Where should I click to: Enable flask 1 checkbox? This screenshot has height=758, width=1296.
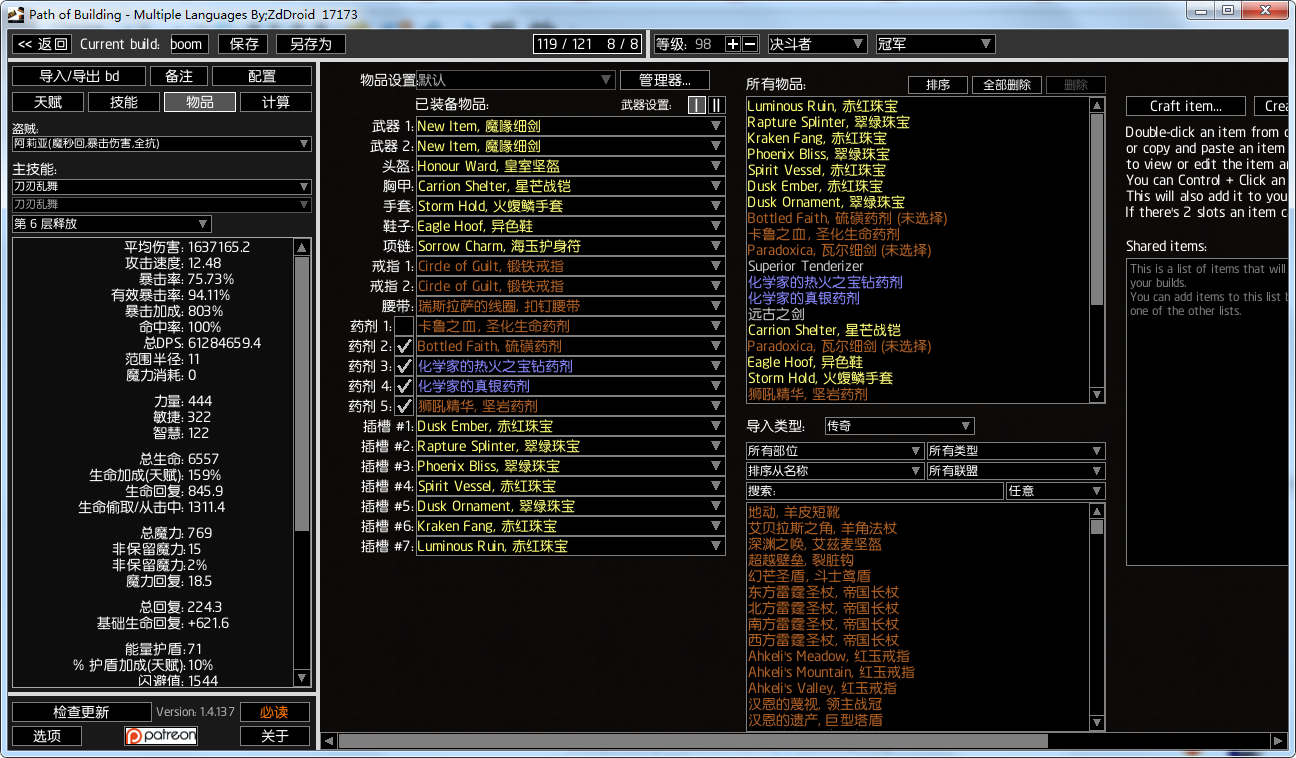[404, 326]
